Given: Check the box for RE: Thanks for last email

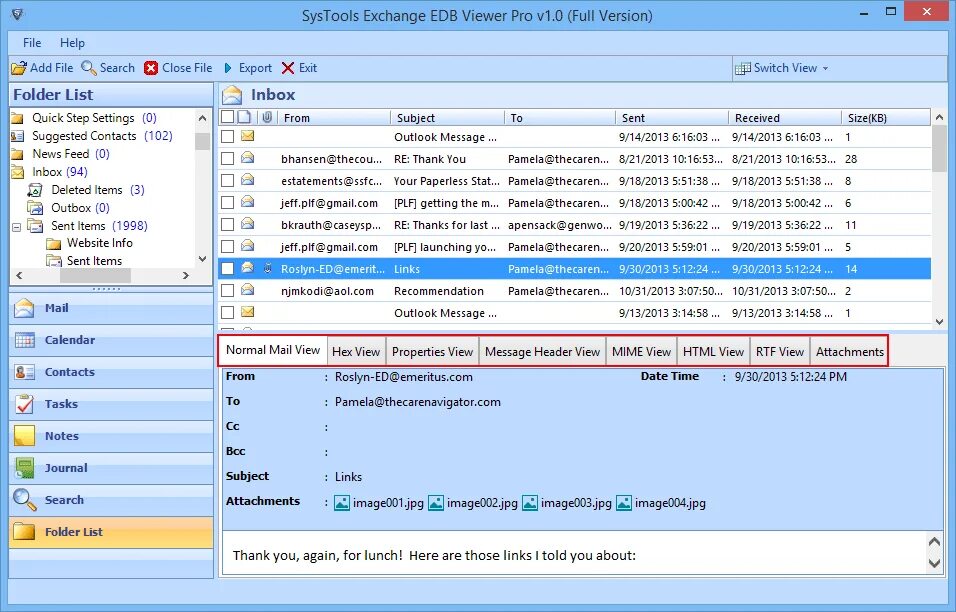Looking at the screenshot, I should (x=227, y=225).
